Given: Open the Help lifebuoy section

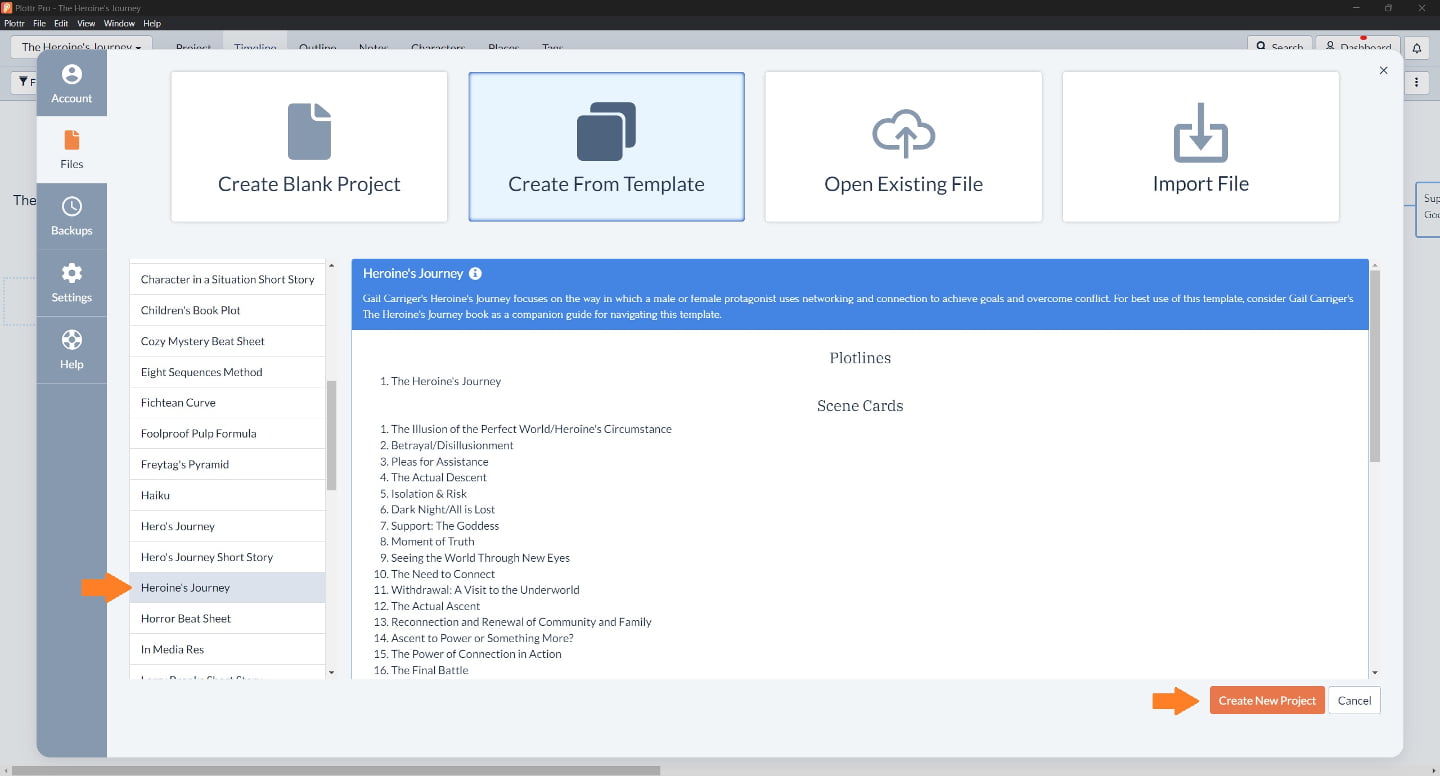Looking at the screenshot, I should (x=72, y=350).
